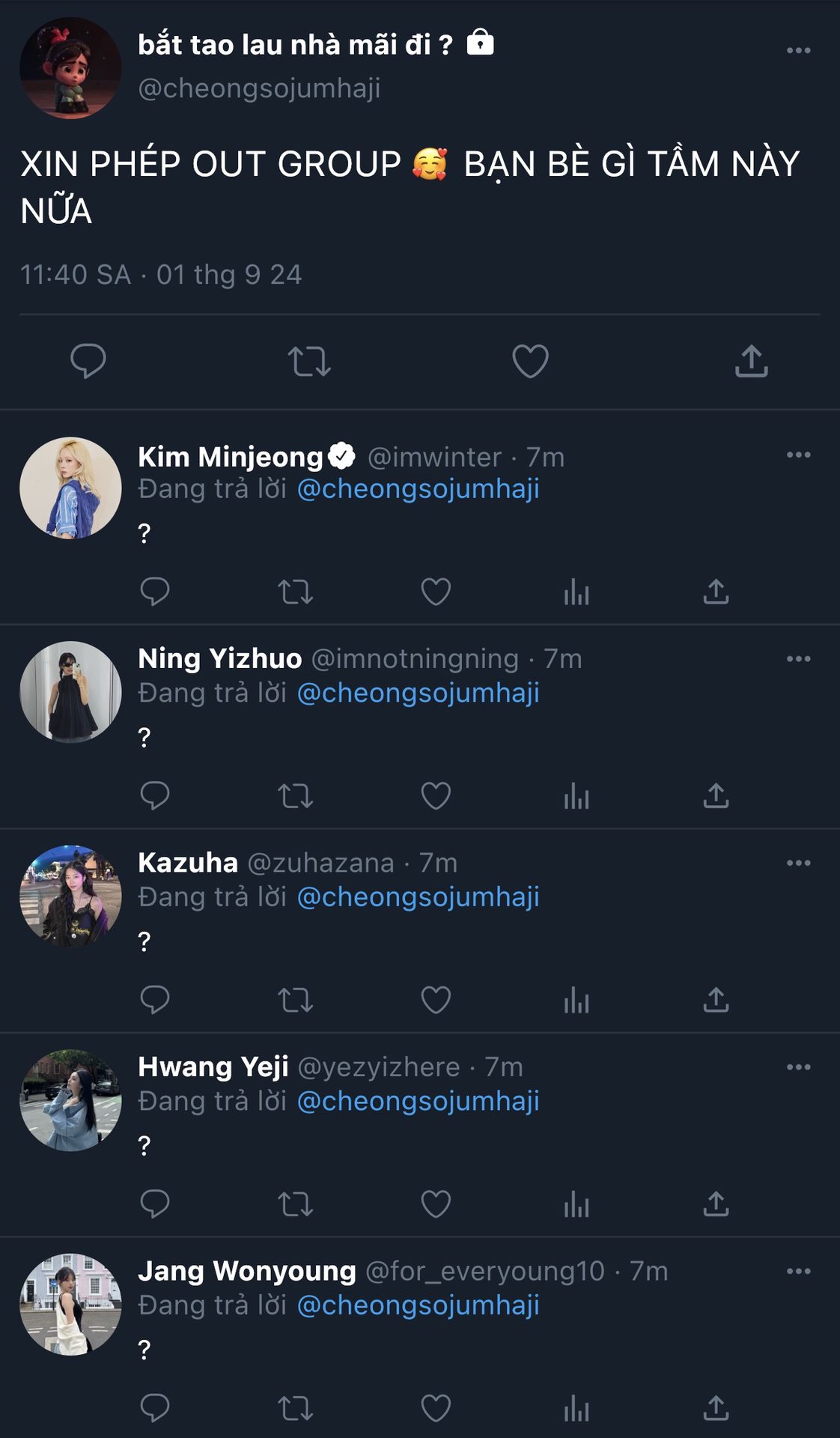840x1438 pixels.
Task: Retweet the main XIN PHÉP OUT GROUP tweet
Action: [x=309, y=361]
